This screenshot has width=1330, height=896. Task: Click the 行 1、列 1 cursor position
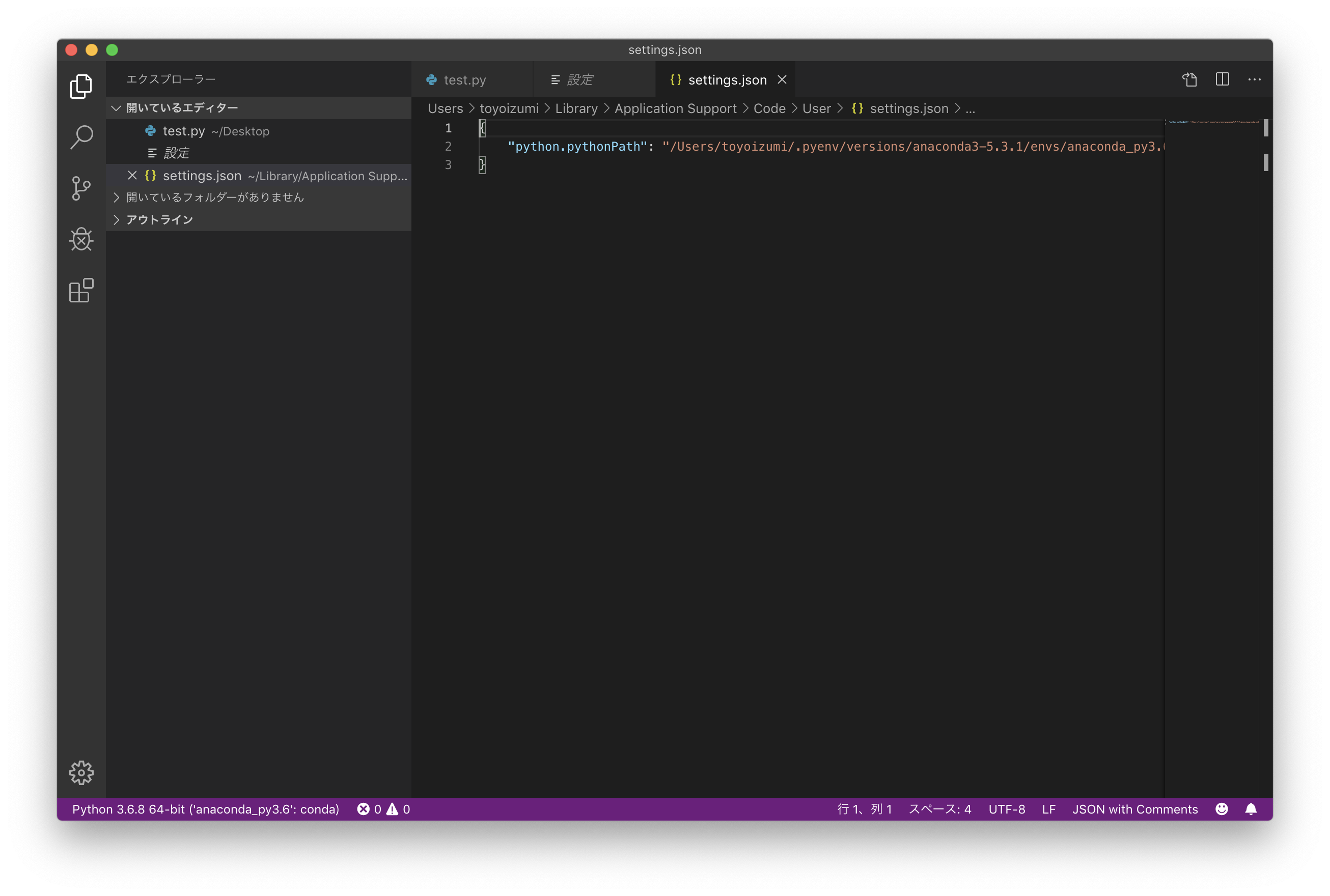[864, 808]
